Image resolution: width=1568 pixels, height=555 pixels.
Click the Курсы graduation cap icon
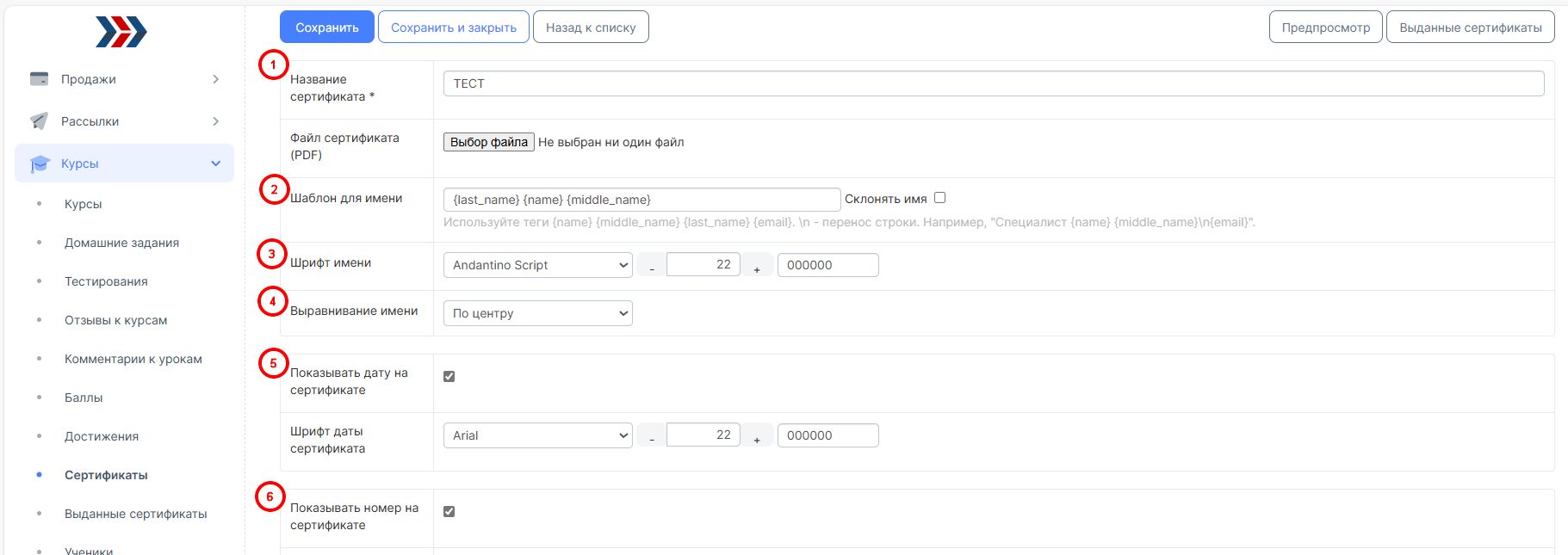click(x=40, y=163)
